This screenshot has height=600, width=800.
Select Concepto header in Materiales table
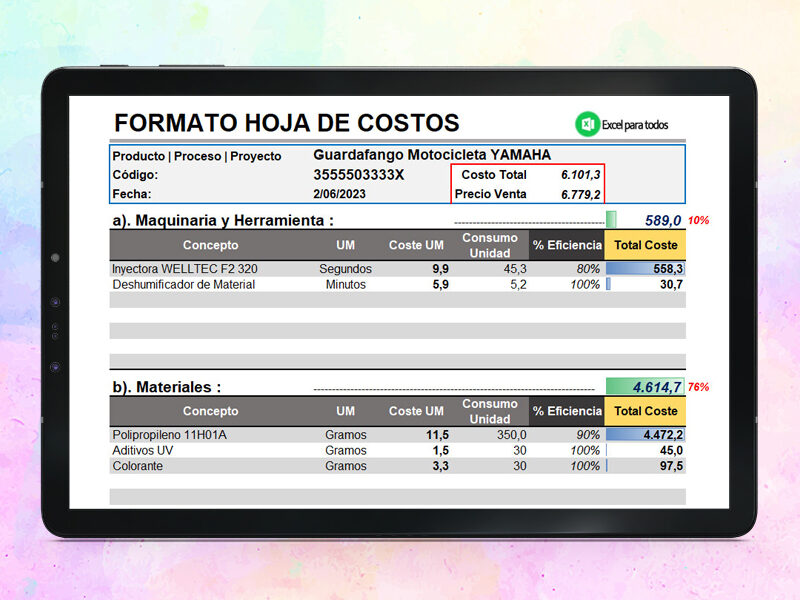coord(210,411)
